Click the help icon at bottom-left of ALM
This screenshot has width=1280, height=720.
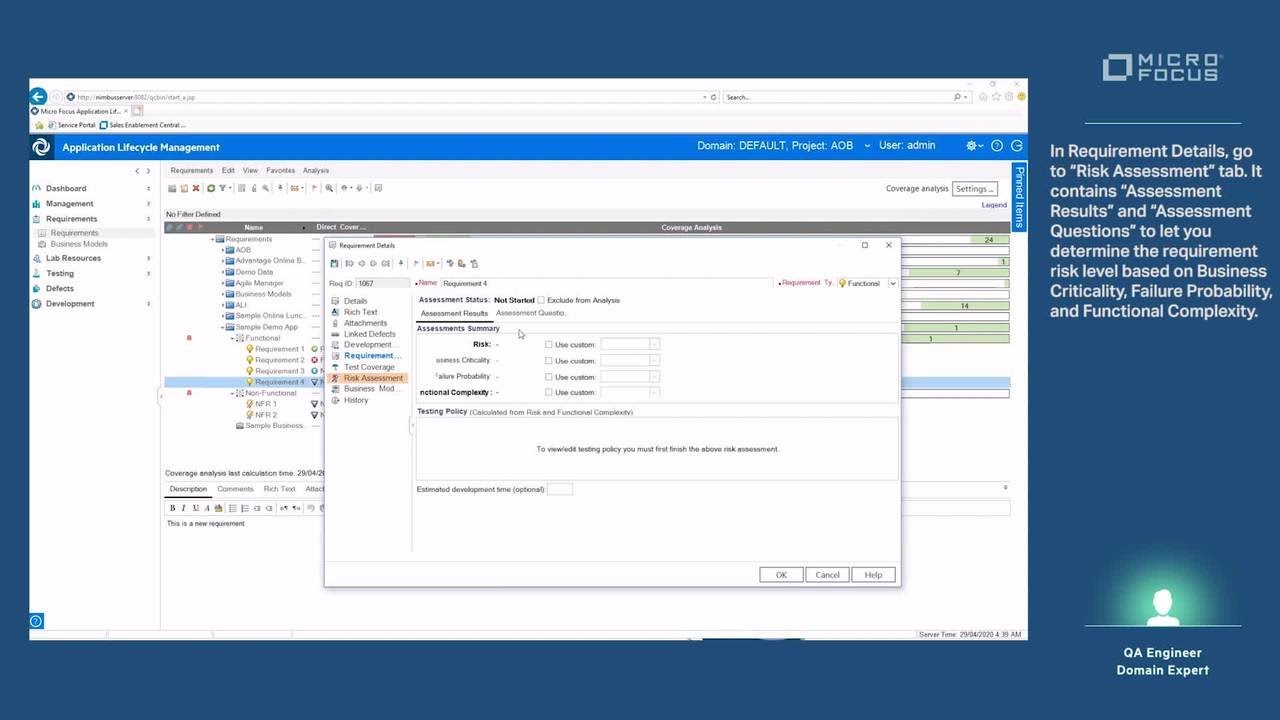(36, 621)
